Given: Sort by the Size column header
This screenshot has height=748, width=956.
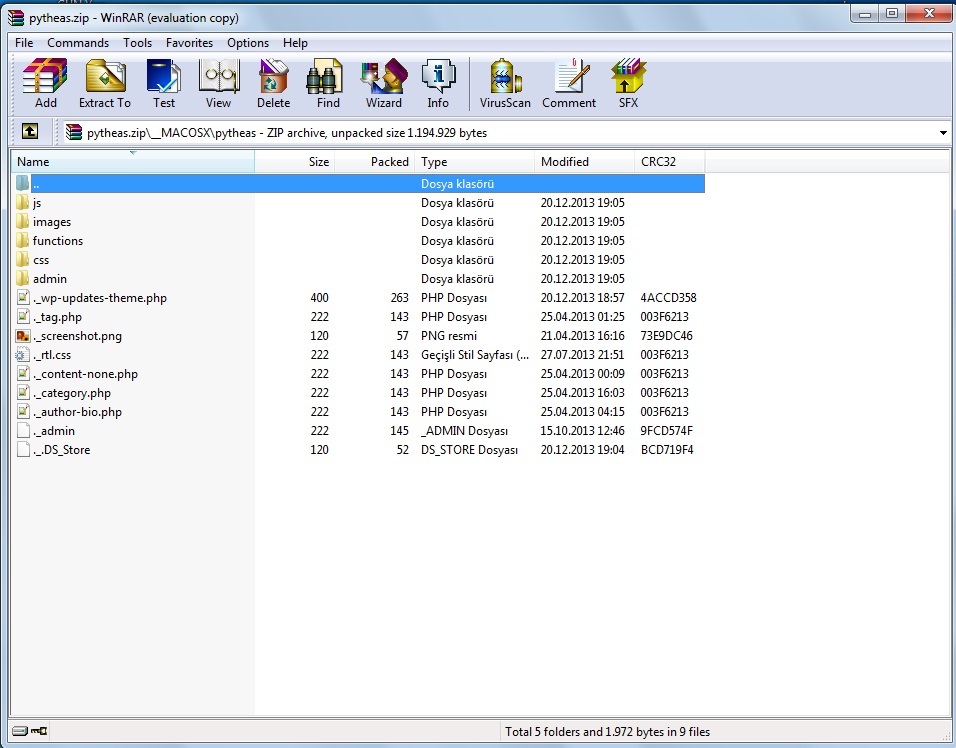Looking at the screenshot, I should click(294, 162).
